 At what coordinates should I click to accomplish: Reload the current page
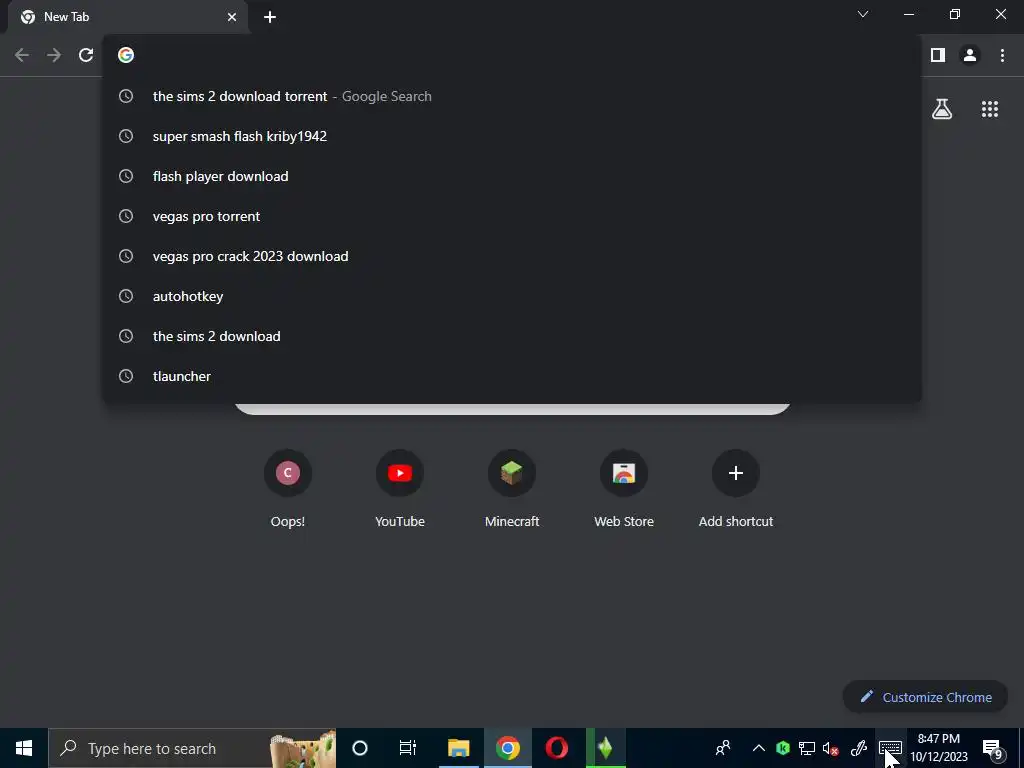pyautogui.click(x=86, y=56)
